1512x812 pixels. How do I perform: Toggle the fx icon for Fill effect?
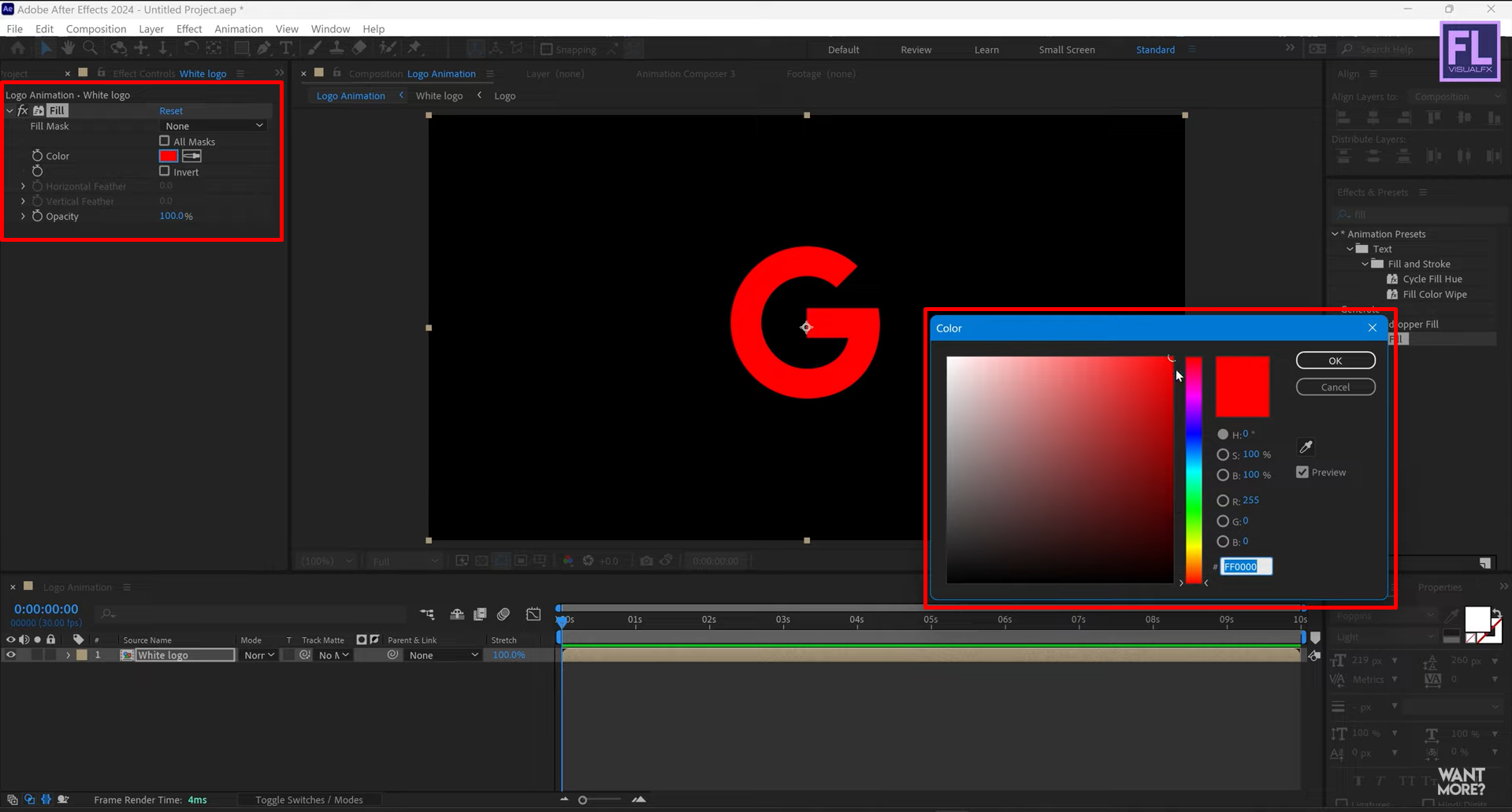[x=23, y=110]
